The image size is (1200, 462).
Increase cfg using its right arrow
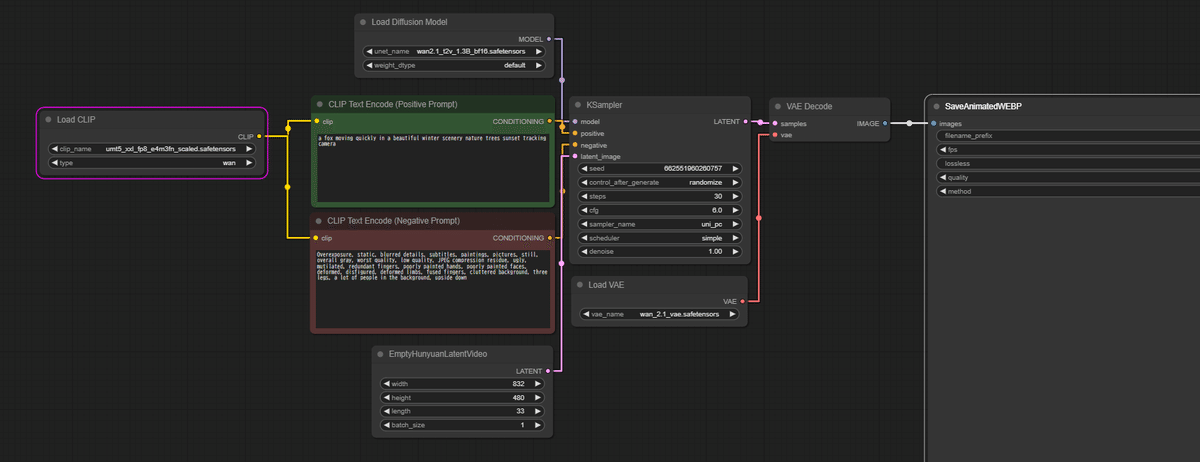point(735,211)
